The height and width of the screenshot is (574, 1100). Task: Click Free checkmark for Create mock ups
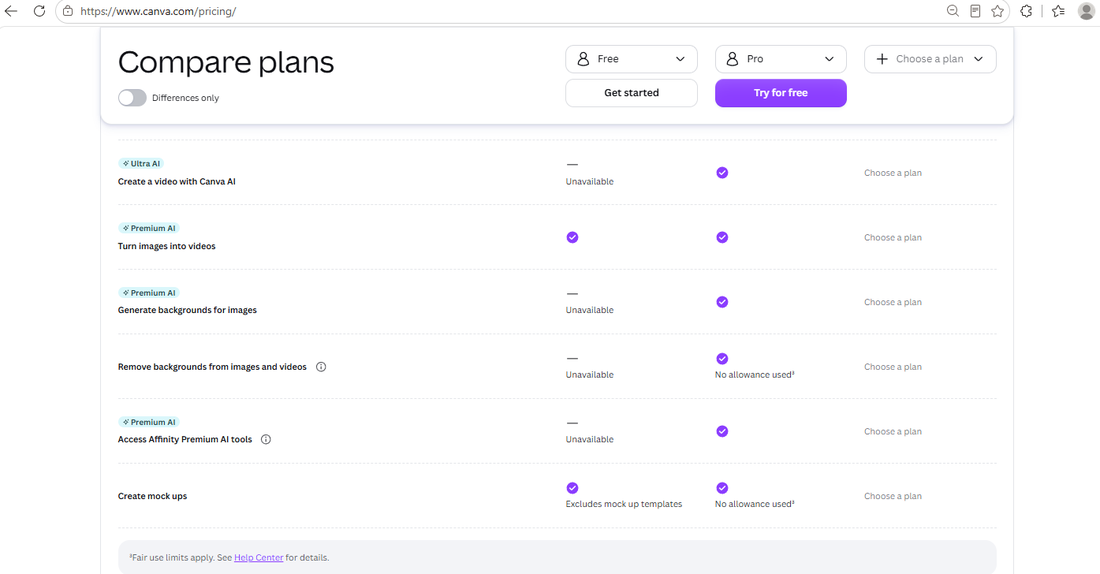(x=572, y=488)
